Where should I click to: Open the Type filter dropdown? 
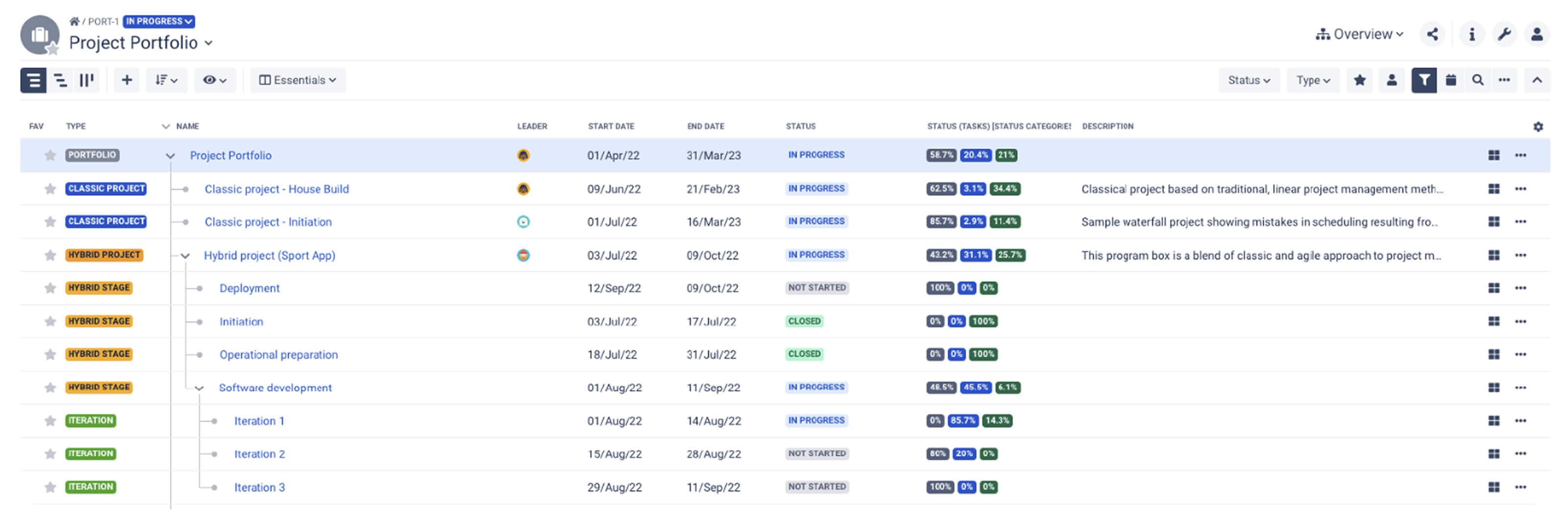[1313, 80]
